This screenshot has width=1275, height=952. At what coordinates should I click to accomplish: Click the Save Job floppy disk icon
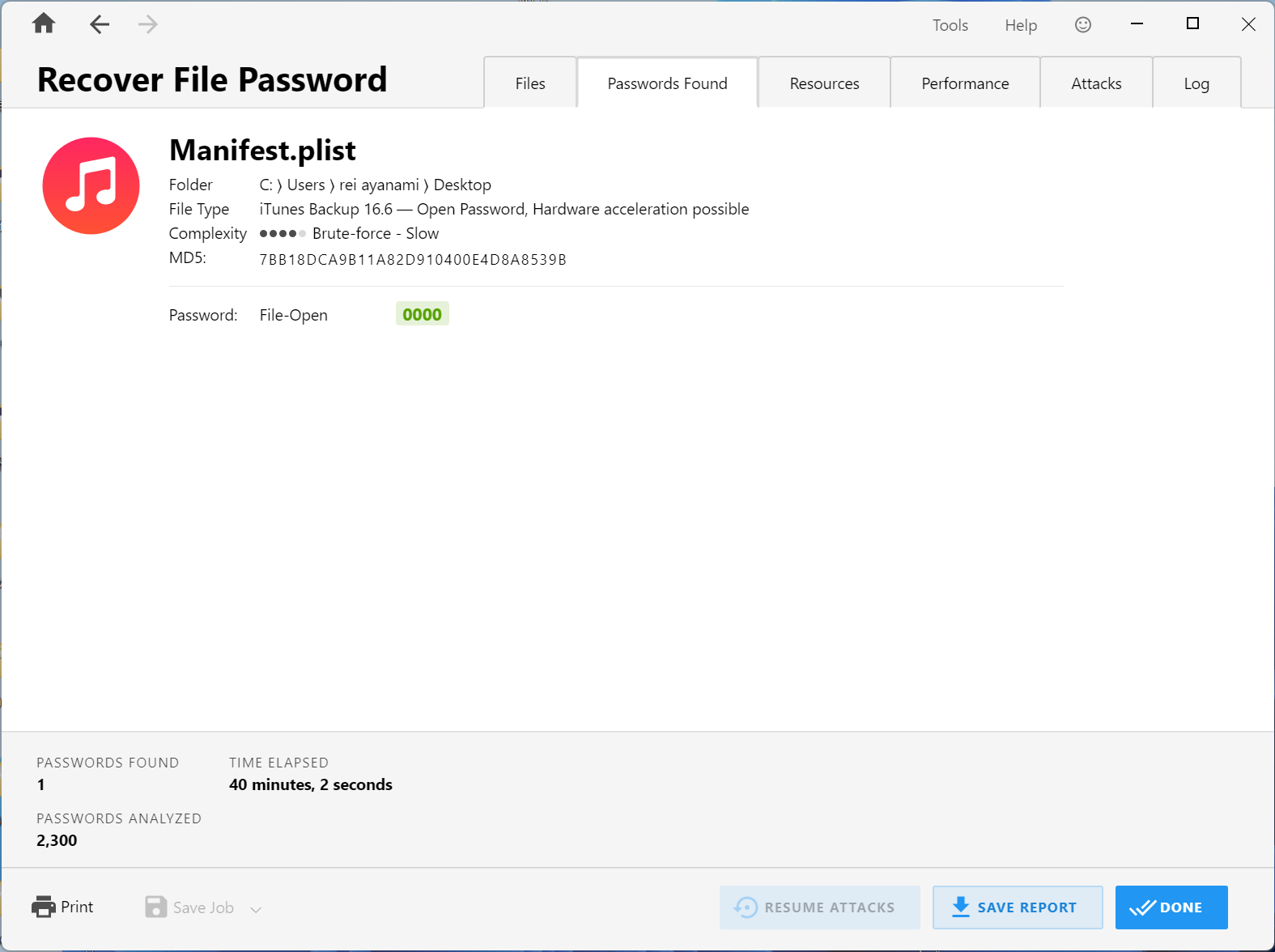tap(155, 907)
